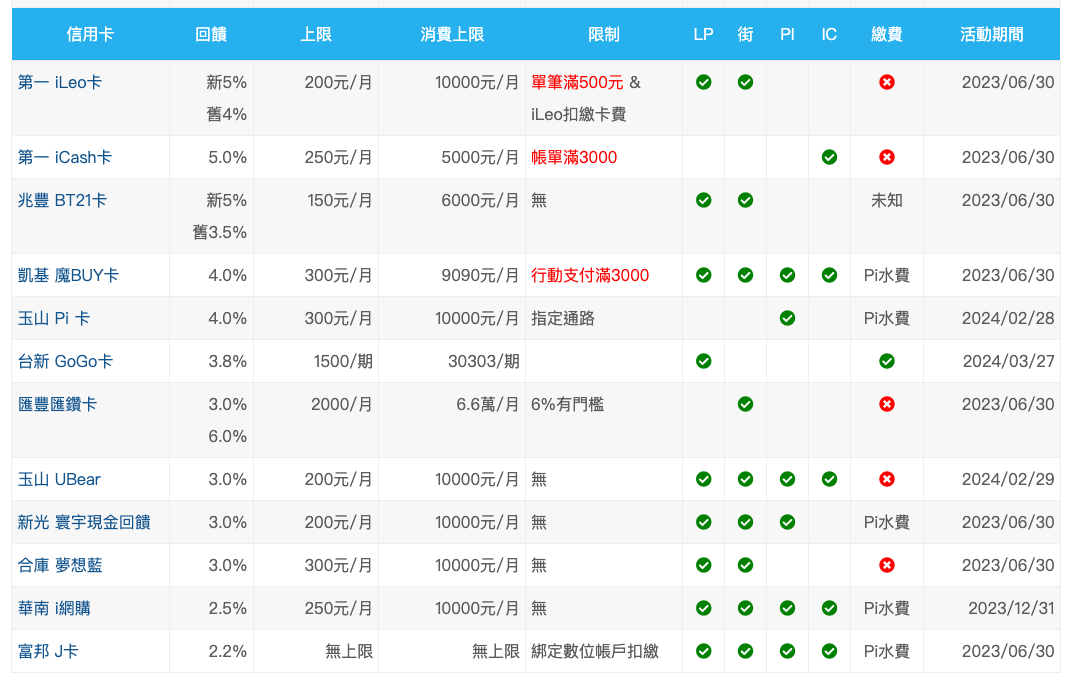Open the 匯豐匯鑽卡 card link
1073x680 pixels.
57,404
